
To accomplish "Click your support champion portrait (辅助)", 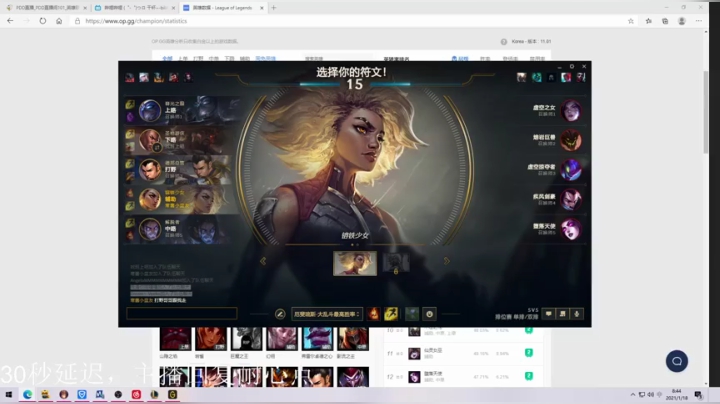I will tap(150, 199).
